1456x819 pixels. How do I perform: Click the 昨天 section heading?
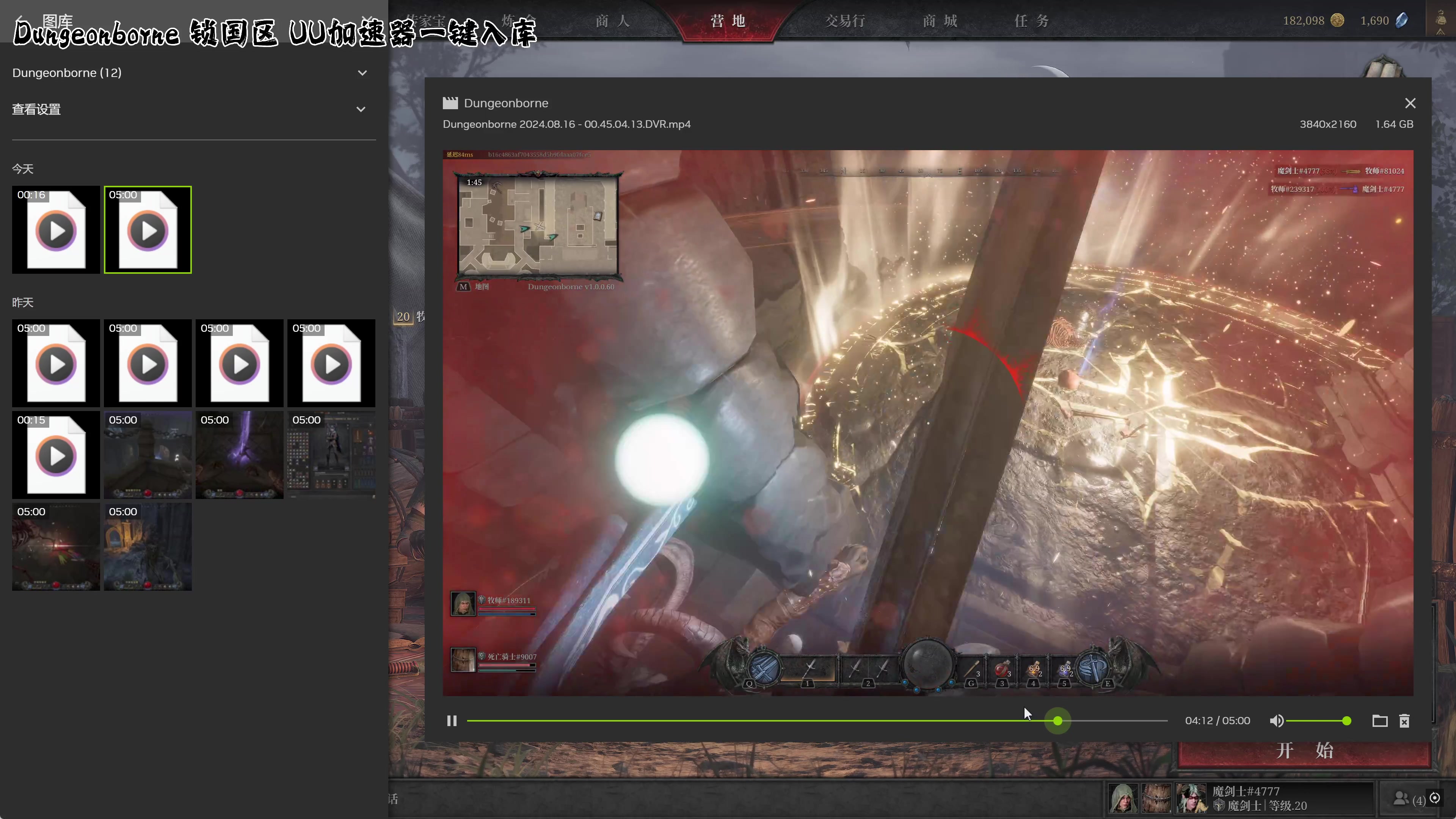click(x=23, y=303)
